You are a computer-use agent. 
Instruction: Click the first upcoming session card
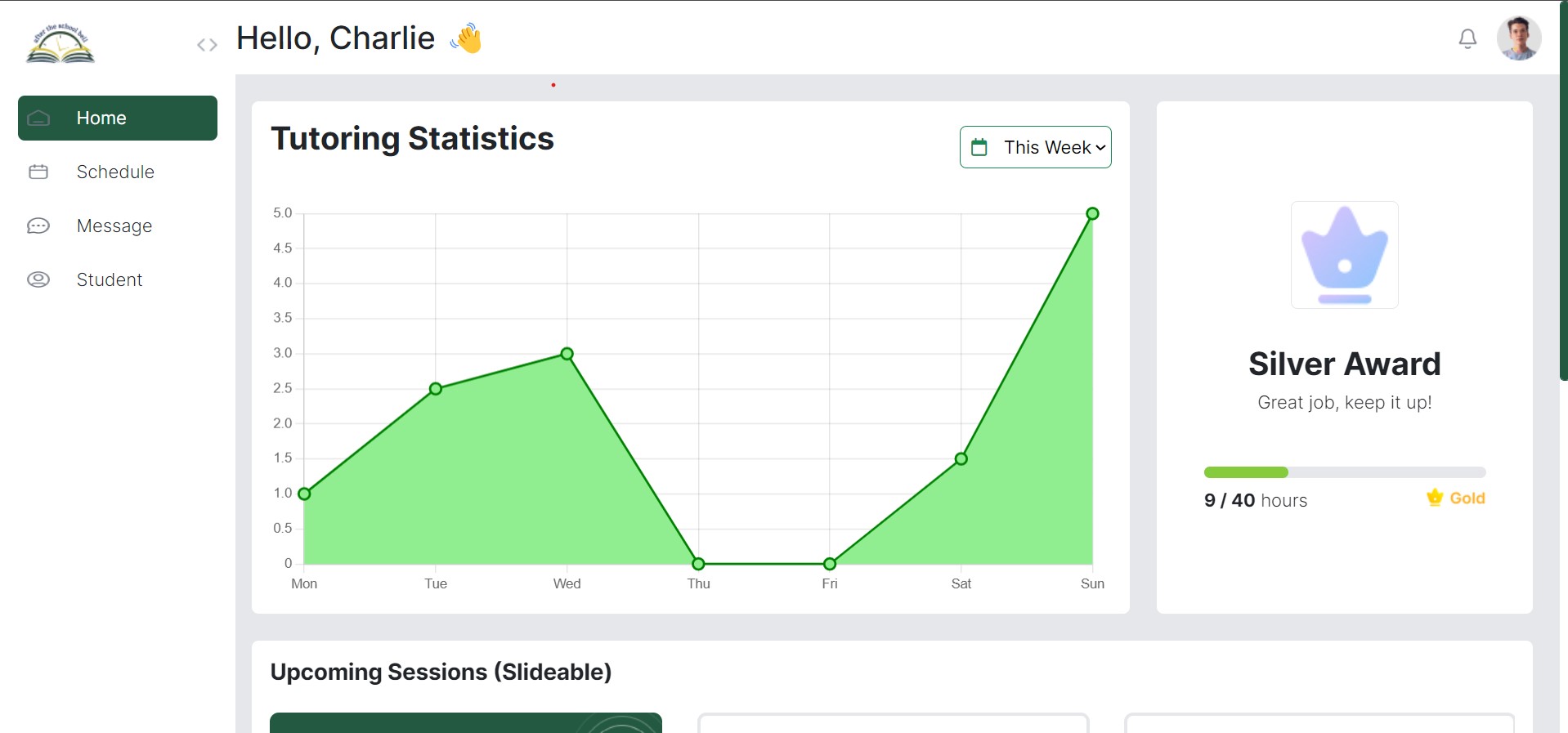[465, 722]
